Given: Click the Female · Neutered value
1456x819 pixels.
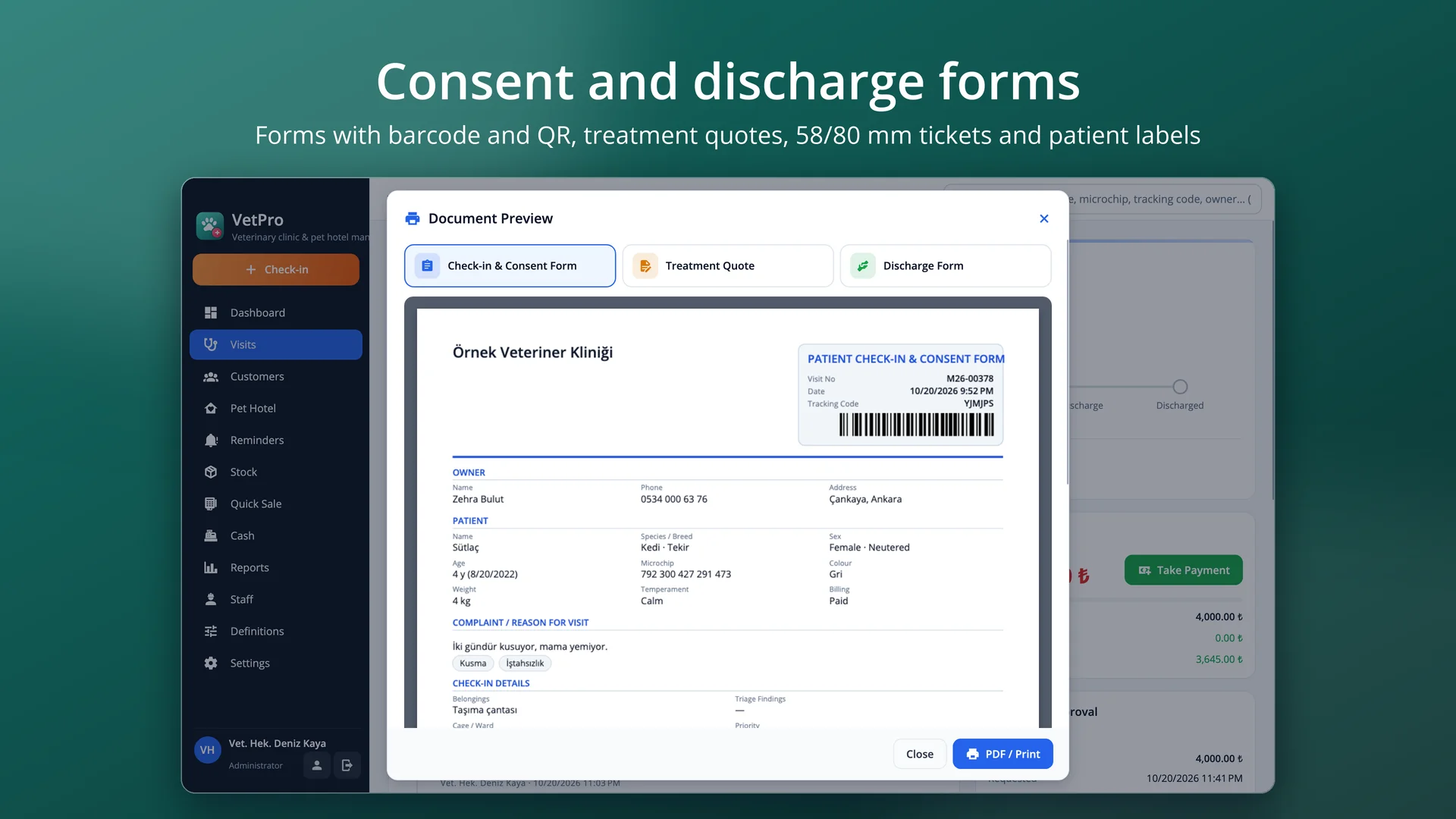Looking at the screenshot, I should [x=869, y=548].
